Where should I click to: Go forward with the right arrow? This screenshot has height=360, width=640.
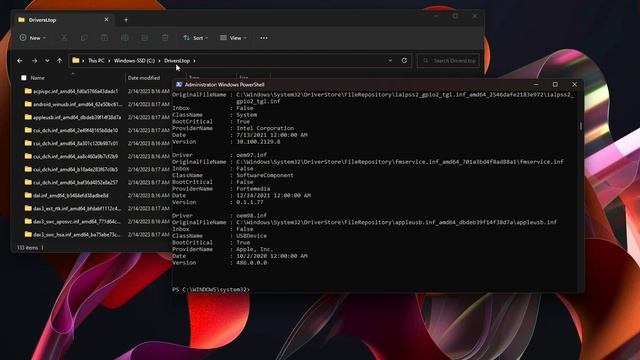[34, 60]
